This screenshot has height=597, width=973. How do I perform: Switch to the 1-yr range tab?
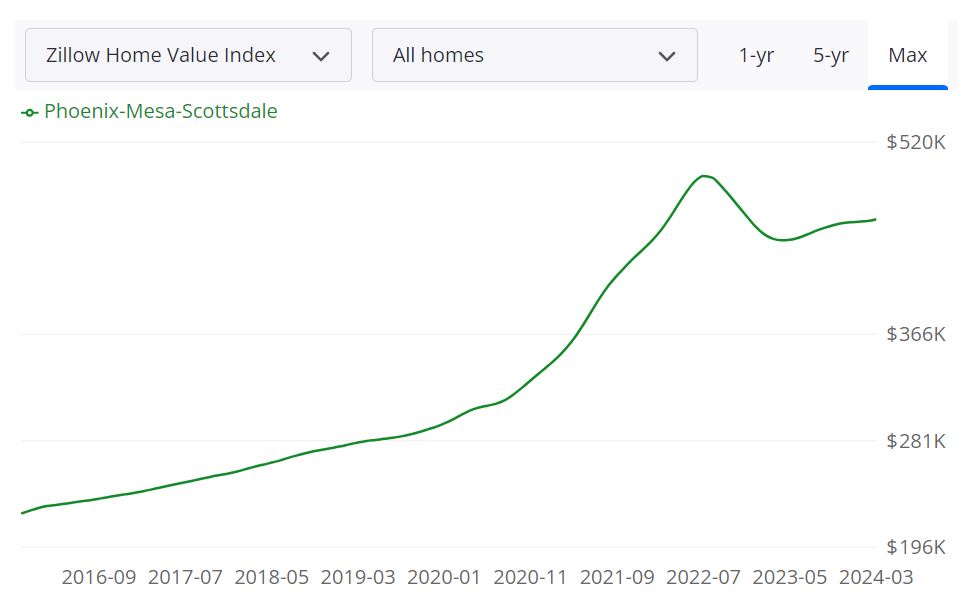756,55
